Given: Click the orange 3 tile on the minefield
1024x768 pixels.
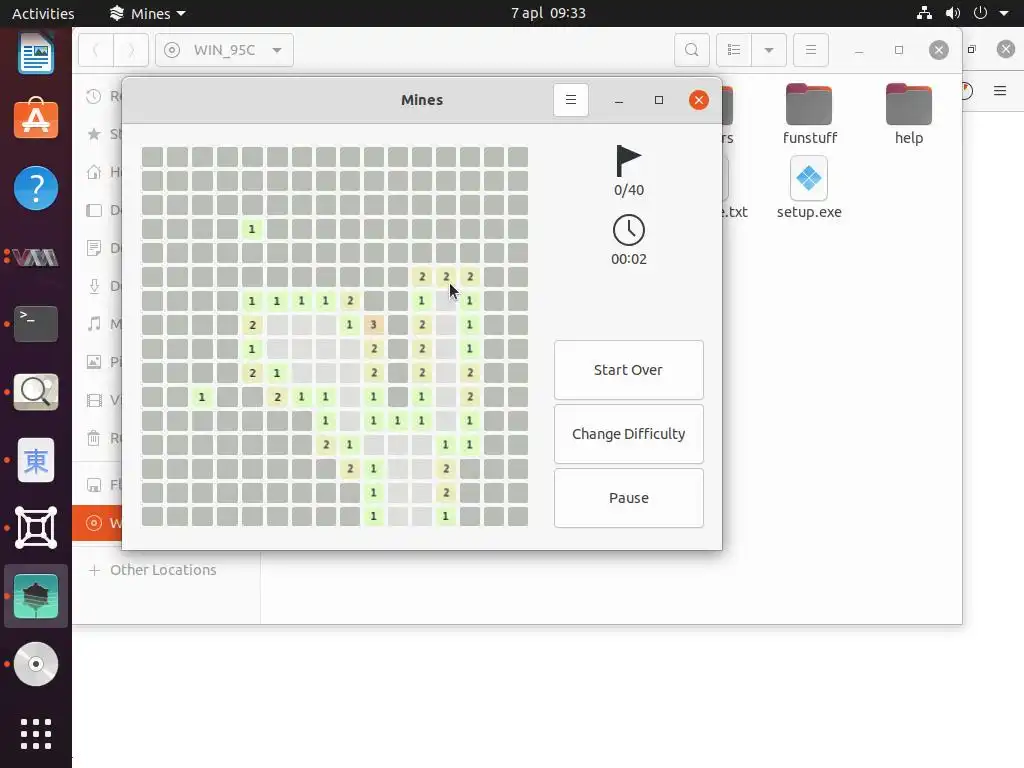Looking at the screenshot, I should [374, 325].
